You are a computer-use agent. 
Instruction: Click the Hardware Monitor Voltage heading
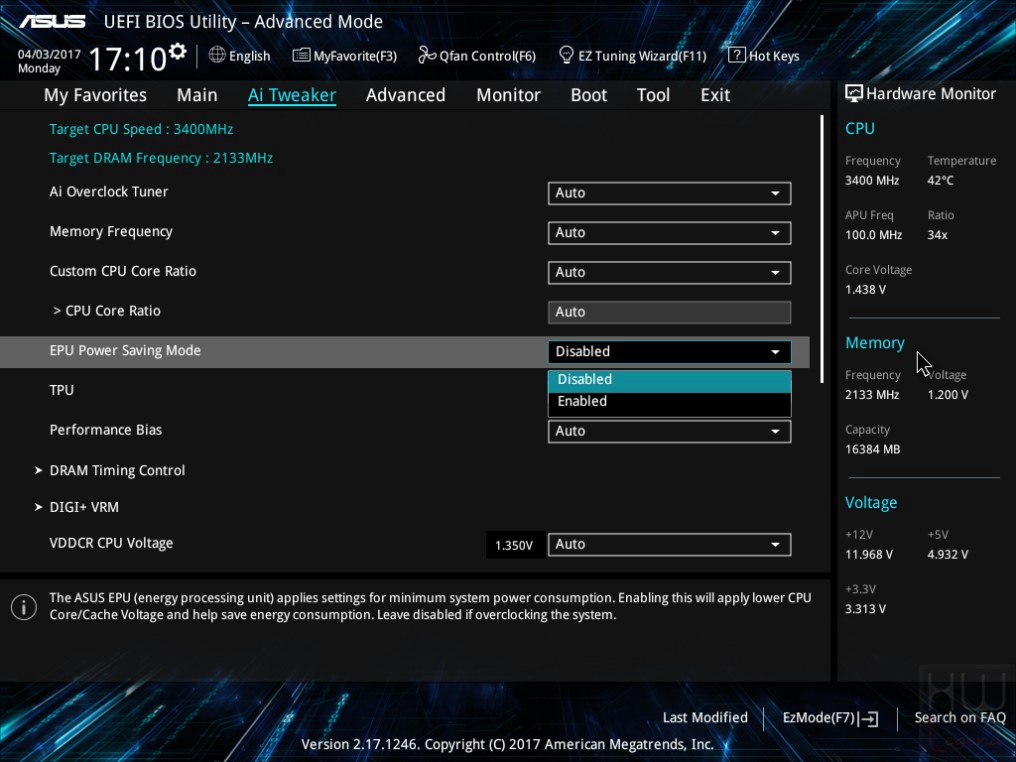871,503
